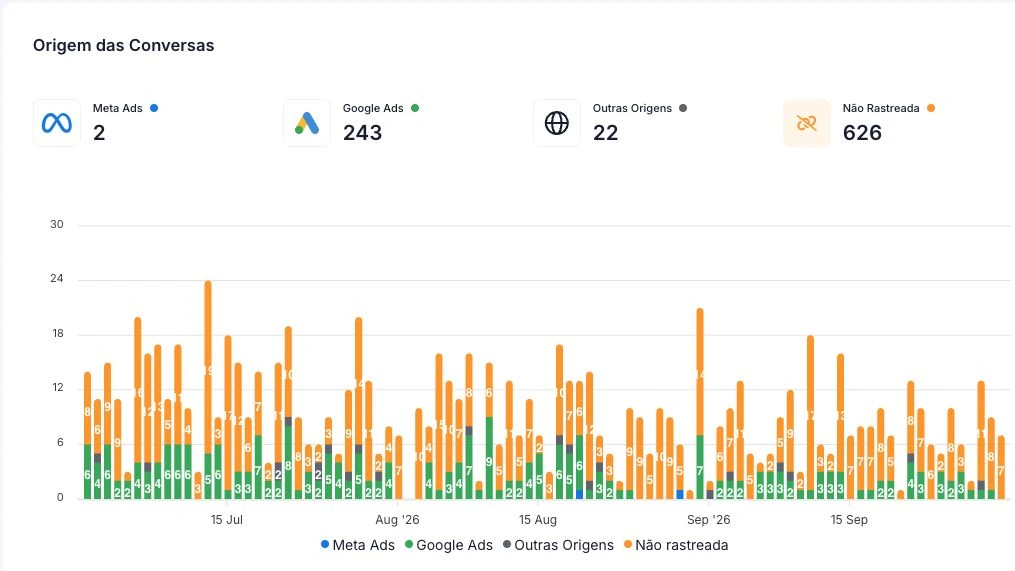The width and height of the screenshot is (1015, 571).
Task: Click the Meta Ads count value 2
Action: 99,133
